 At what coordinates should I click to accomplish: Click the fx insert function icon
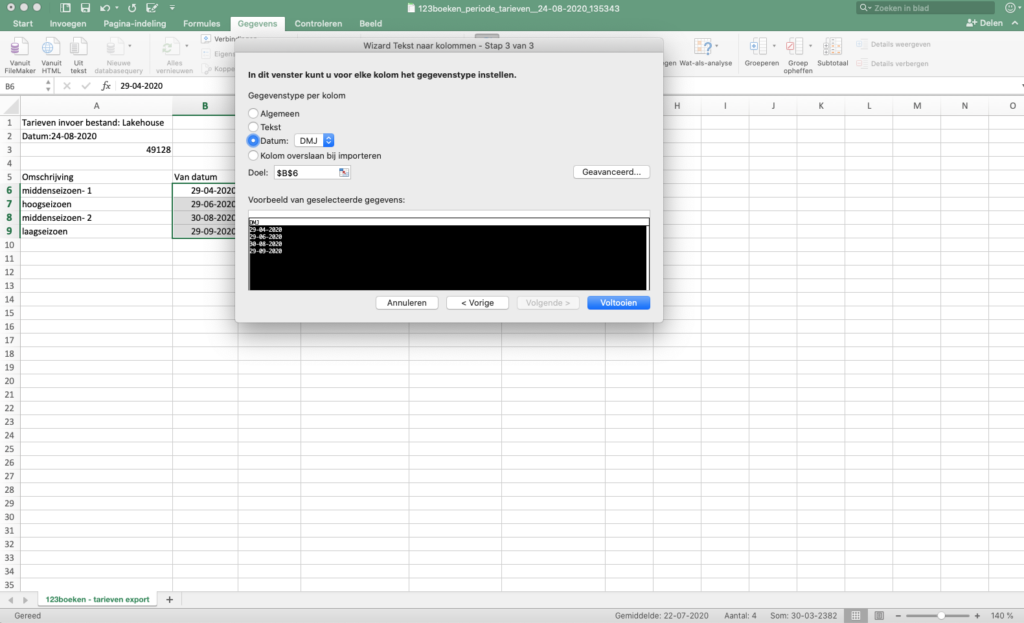pos(106,86)
